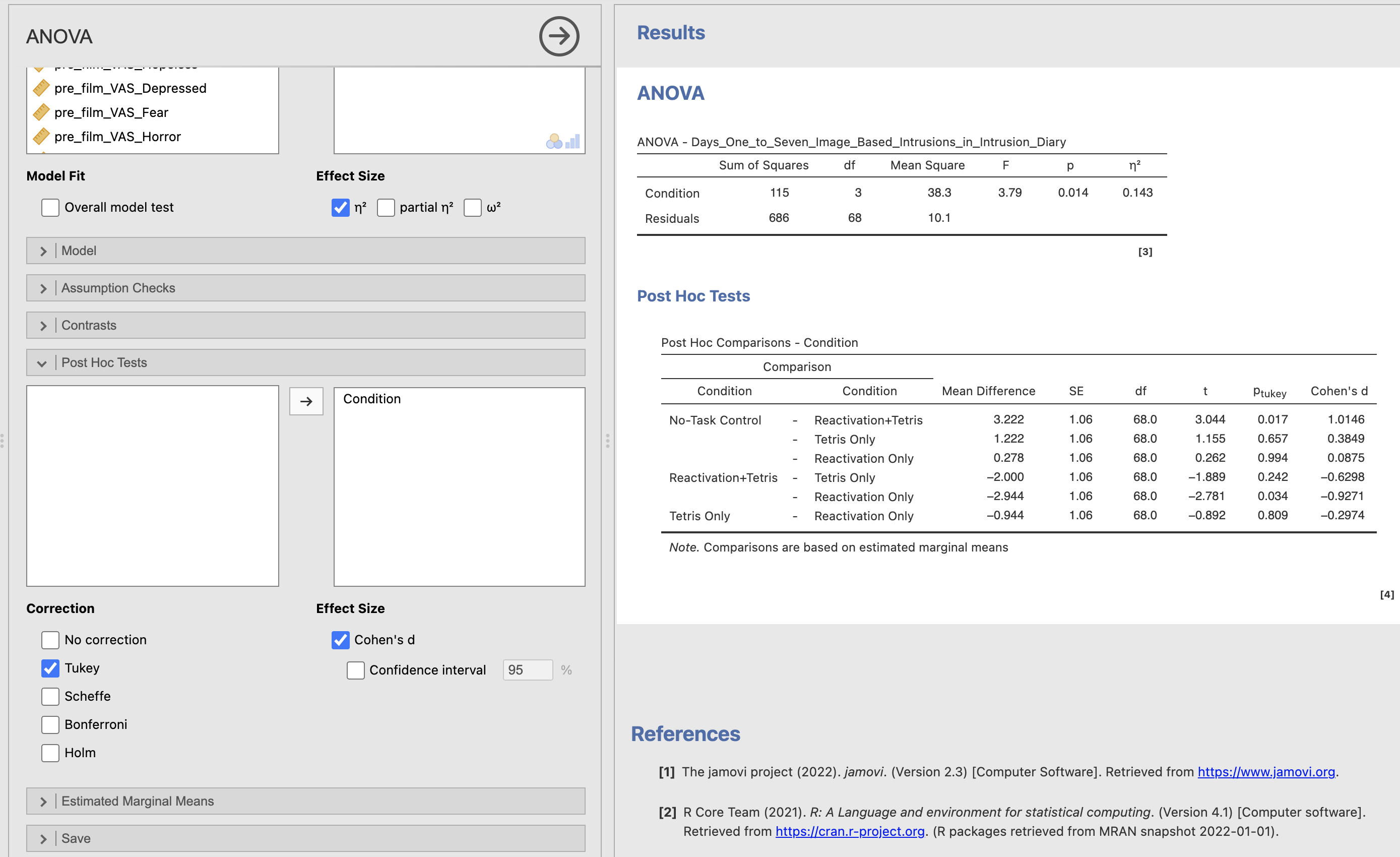The width and height of the screenshot is (1400, 857).
Task: Uncheck the Cohen's d checkbox
Action: pos(340,640)
